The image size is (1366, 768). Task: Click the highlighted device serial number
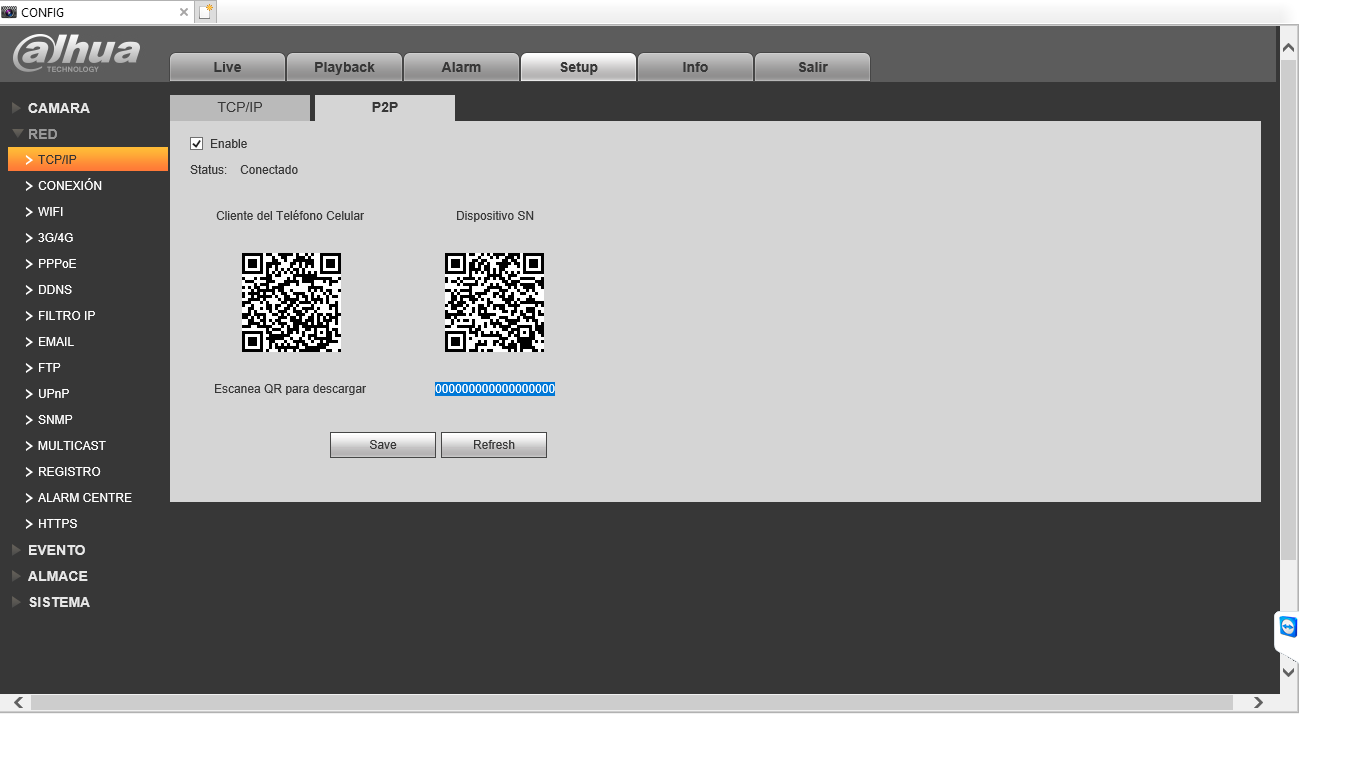pyautogui.click(x=495, y=389)
